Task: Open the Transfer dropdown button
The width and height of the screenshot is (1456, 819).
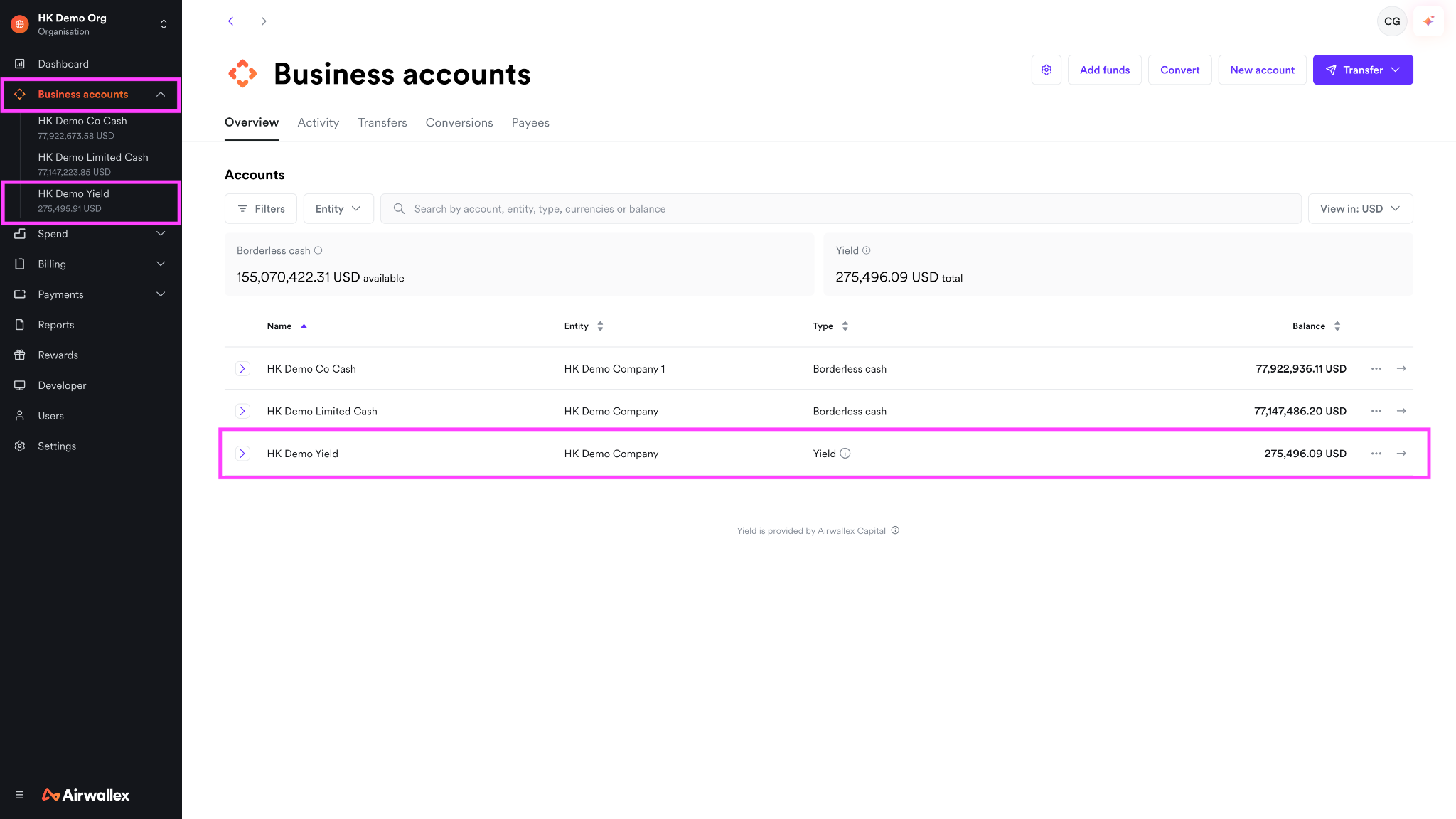Action: [x=1363, y=70]
